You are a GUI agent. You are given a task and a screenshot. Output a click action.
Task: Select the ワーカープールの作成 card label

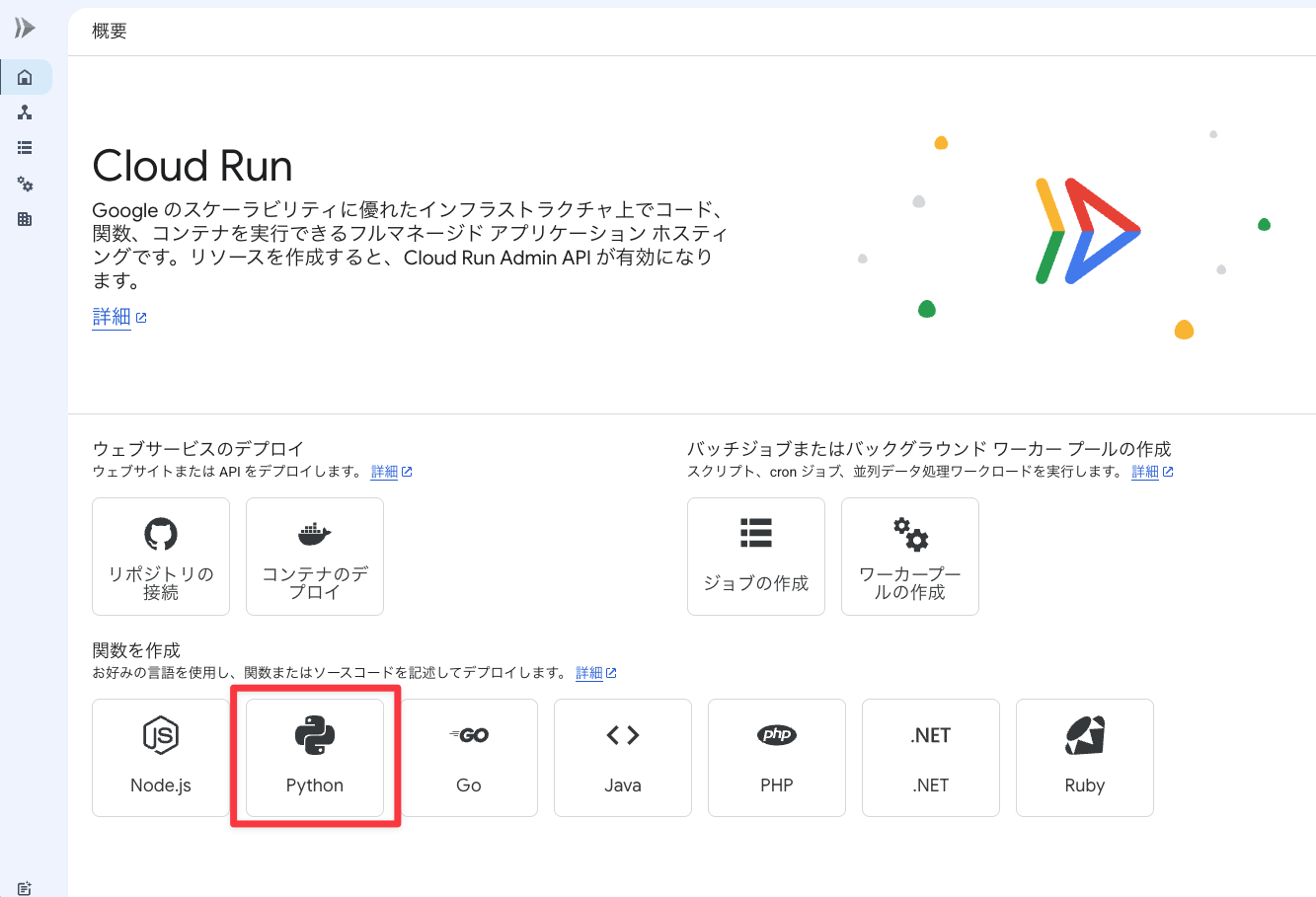pyautogui.click(x=910, y=583)
